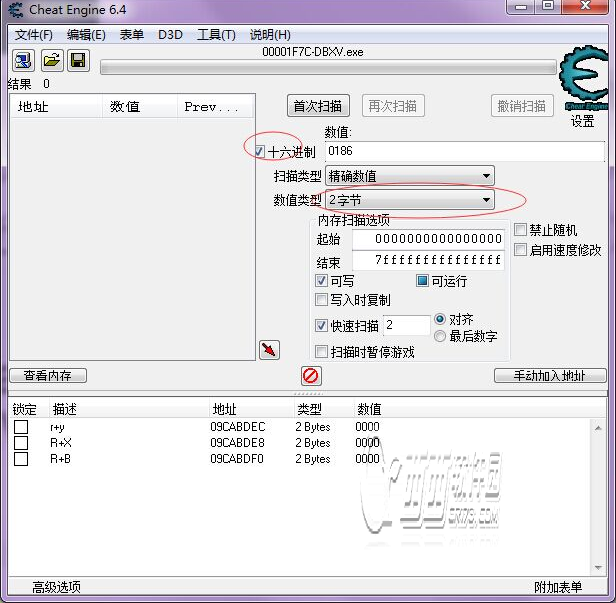This screenshot has width=616, height=603.
Task: Click the red clear address list icon
Action: click(x=311, y=376)
